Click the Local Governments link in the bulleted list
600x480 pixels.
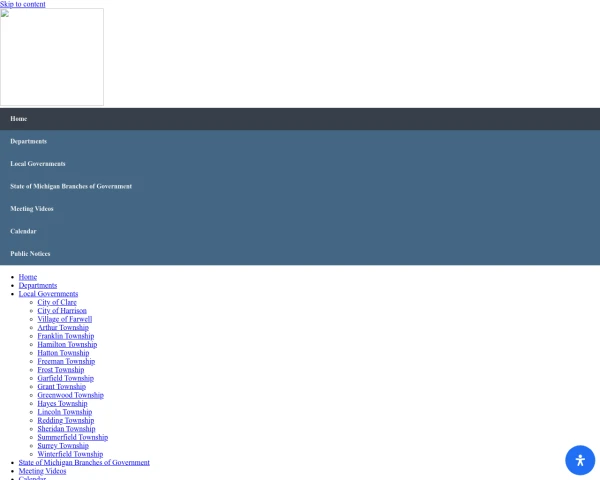click(x=48, y=294)
